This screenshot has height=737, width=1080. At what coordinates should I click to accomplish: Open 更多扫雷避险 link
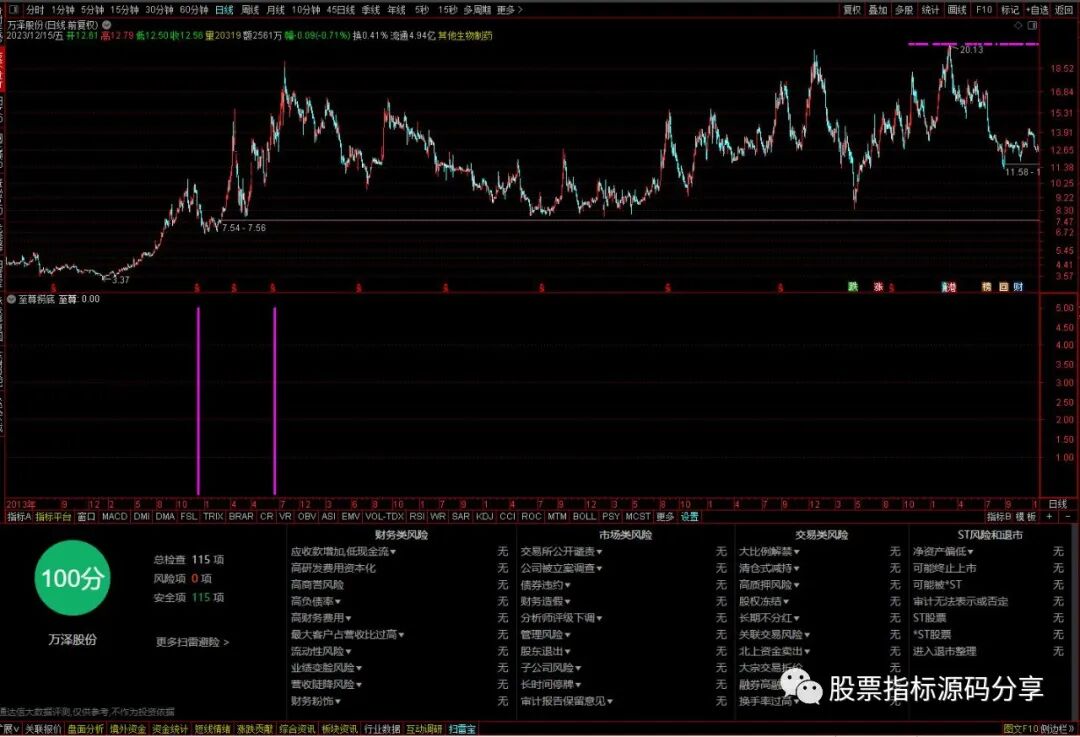(192, 642)
